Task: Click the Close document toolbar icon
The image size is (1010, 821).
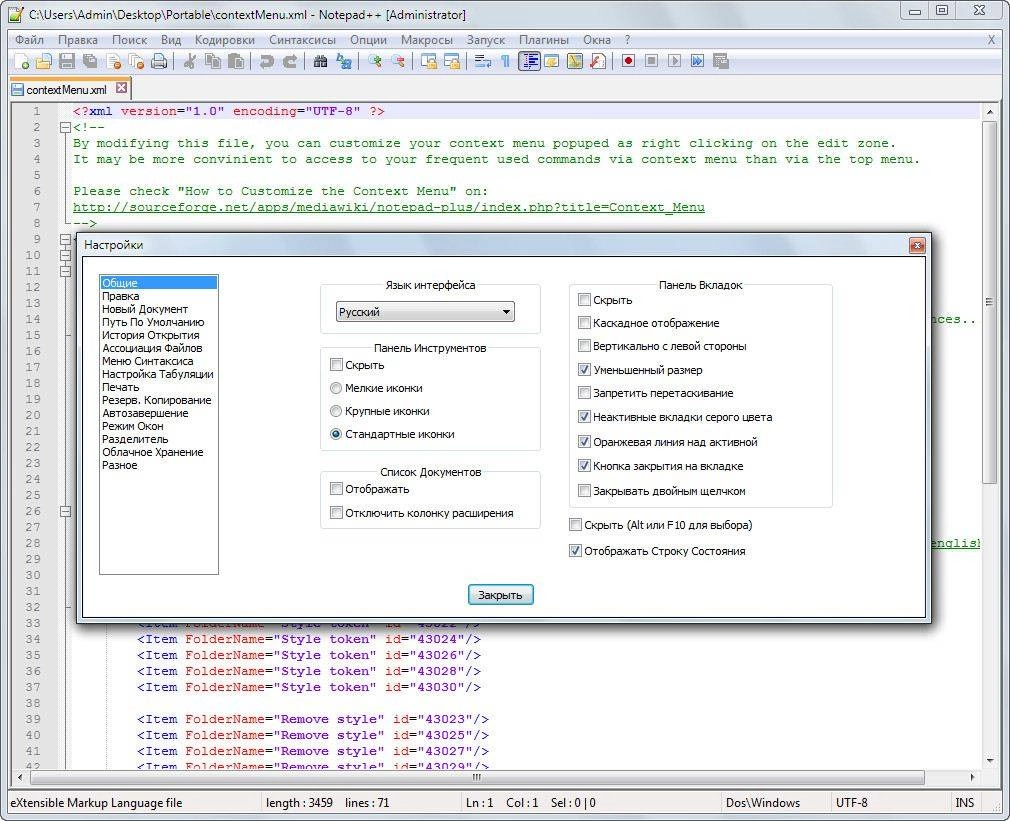Action: 113,62
